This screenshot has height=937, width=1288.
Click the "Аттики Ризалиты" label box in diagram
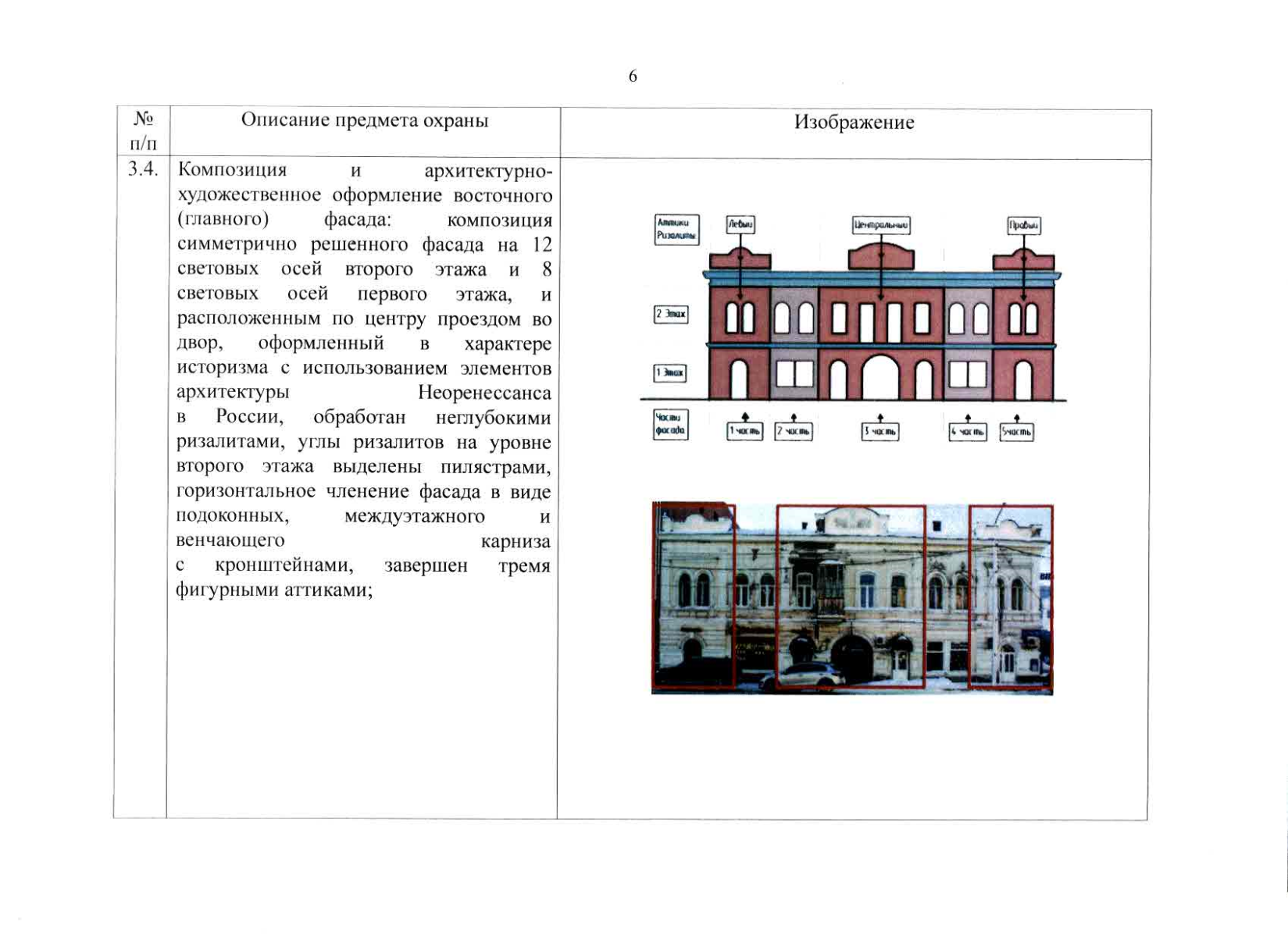pyautogui.click(x=676, y=230)
